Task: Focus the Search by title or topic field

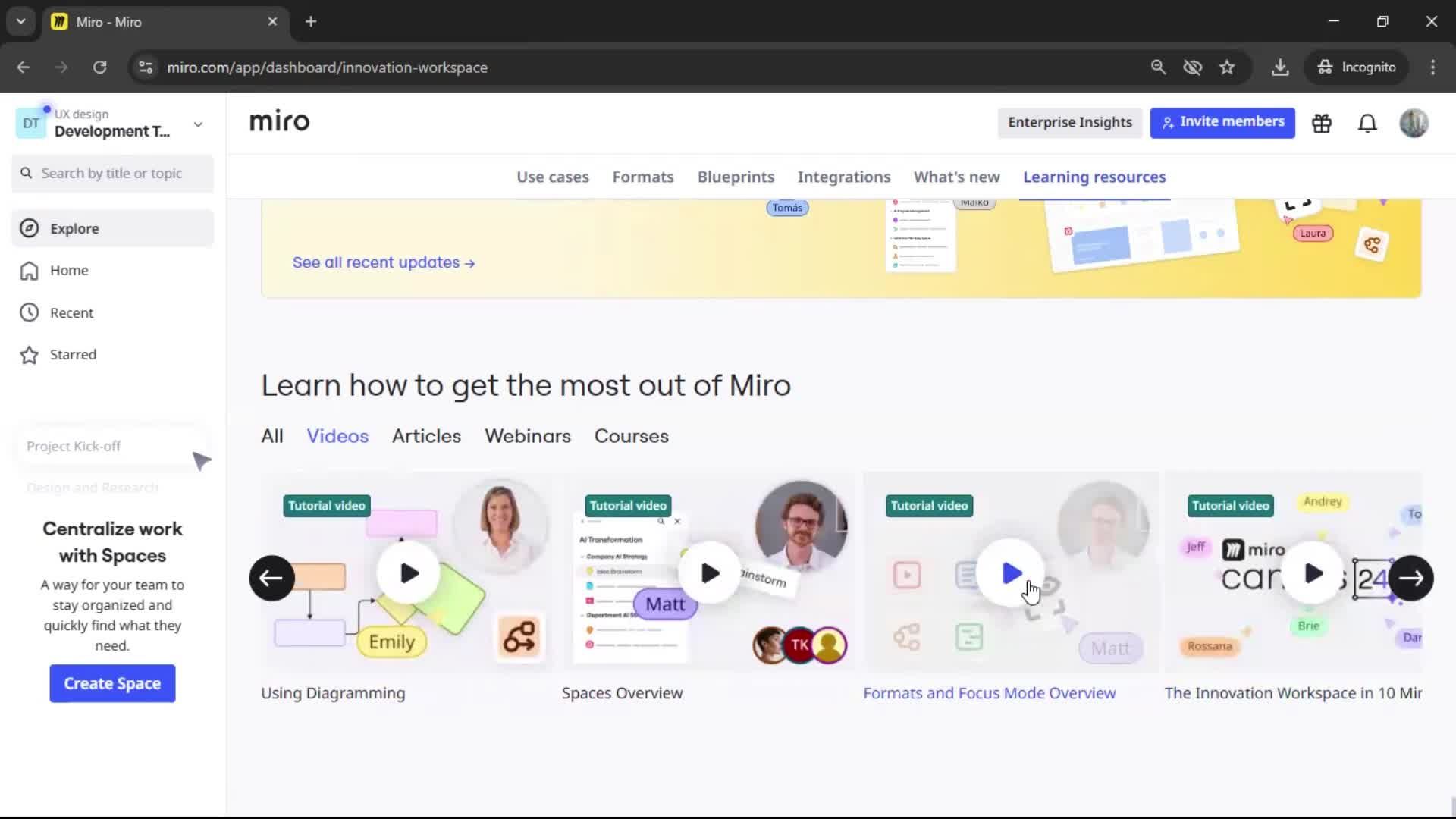Action: (x=112, y=174)
